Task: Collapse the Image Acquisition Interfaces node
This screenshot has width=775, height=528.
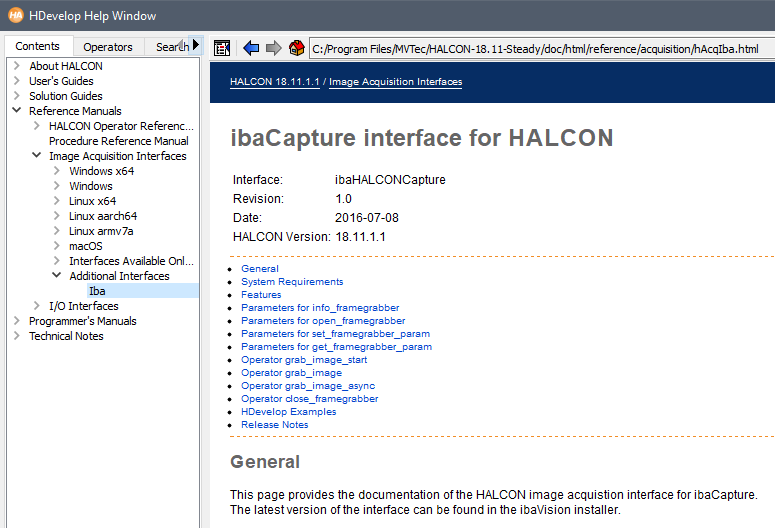Action: pyautogui.click(x=37, y=155)
